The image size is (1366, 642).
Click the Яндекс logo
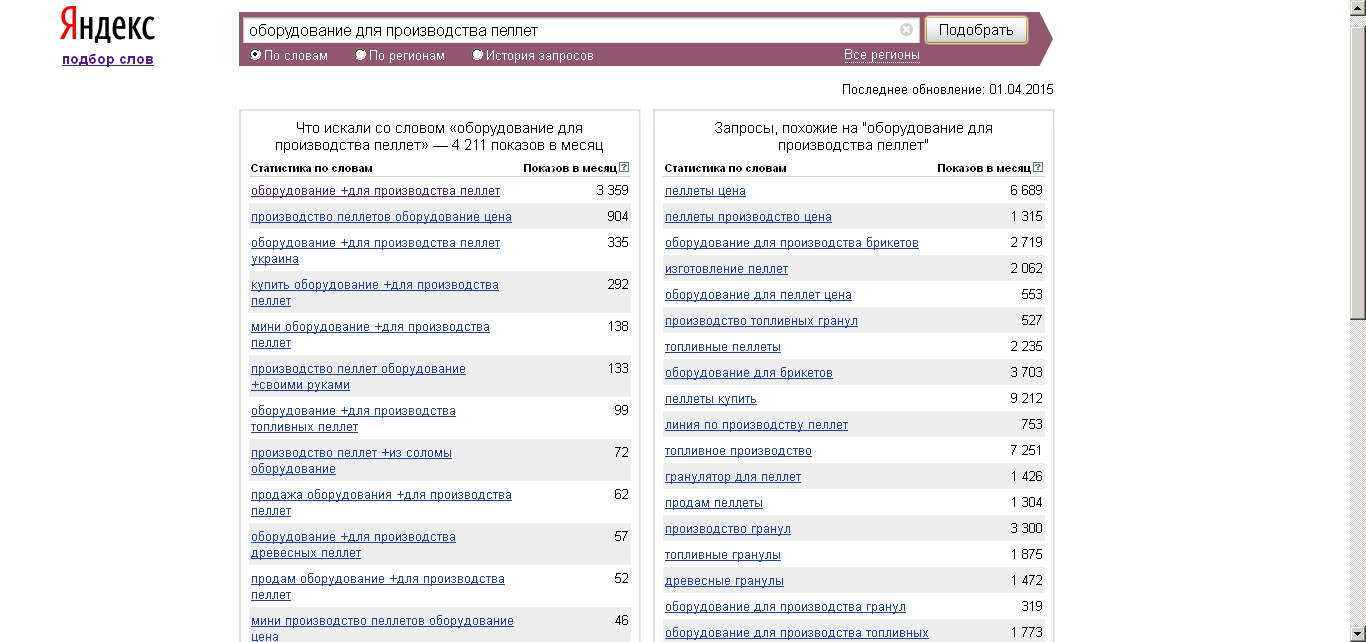click(107, 26)
